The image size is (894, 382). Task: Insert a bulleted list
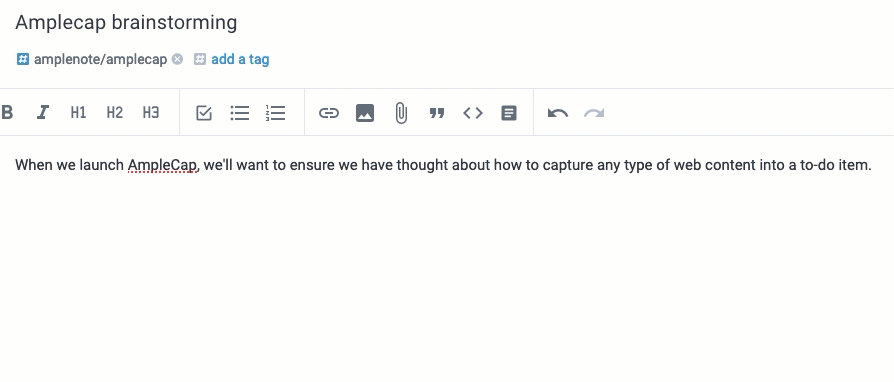point(240,113)
